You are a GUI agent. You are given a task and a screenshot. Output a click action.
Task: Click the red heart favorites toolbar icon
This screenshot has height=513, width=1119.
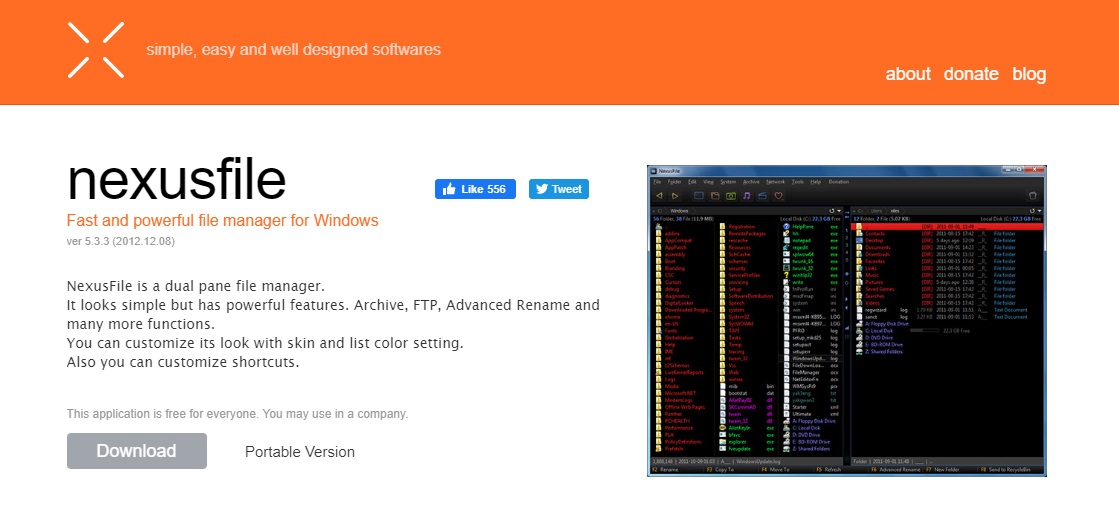pos(778,196)
